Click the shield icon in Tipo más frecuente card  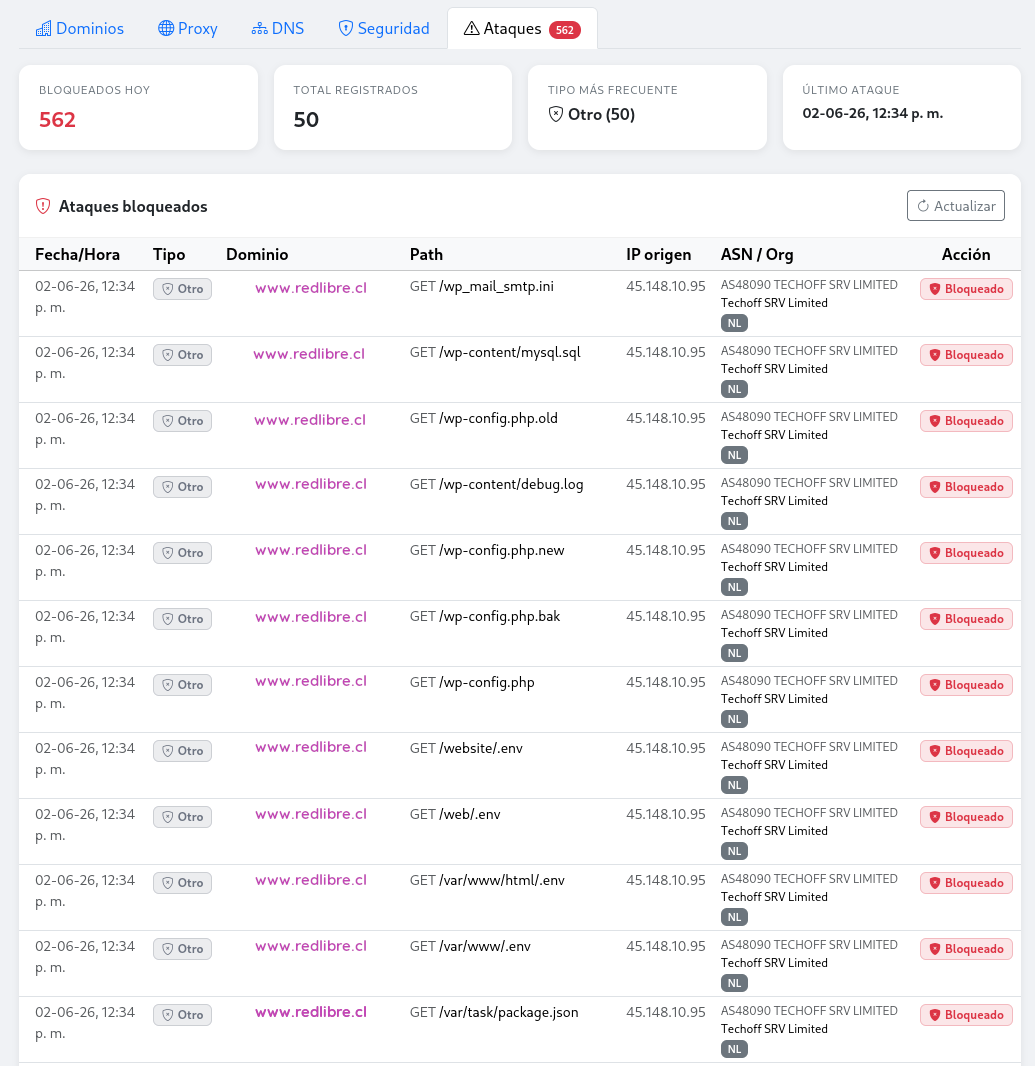[x=556, y=114]
